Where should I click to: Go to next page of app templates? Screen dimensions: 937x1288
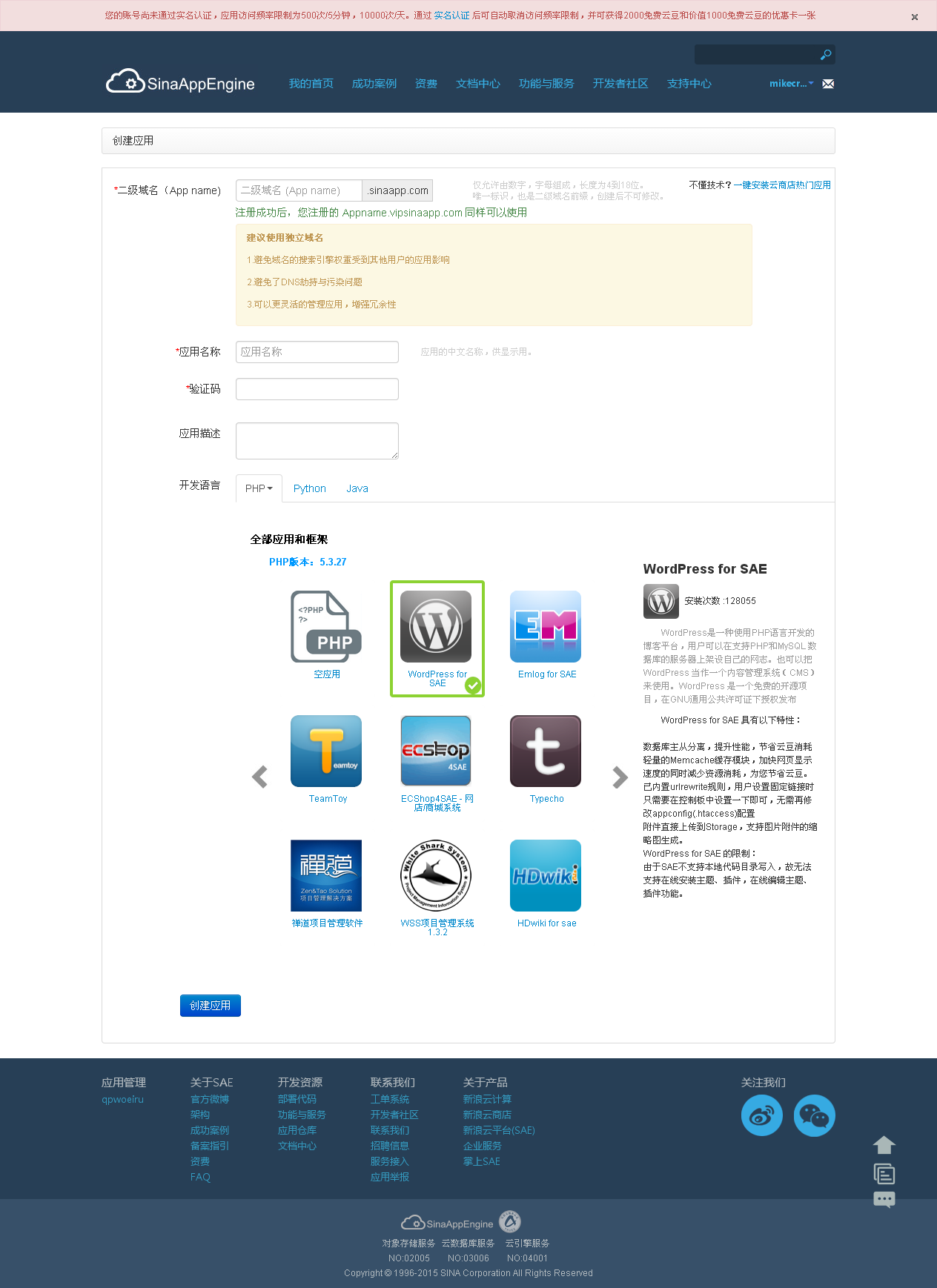click(620, 777)
